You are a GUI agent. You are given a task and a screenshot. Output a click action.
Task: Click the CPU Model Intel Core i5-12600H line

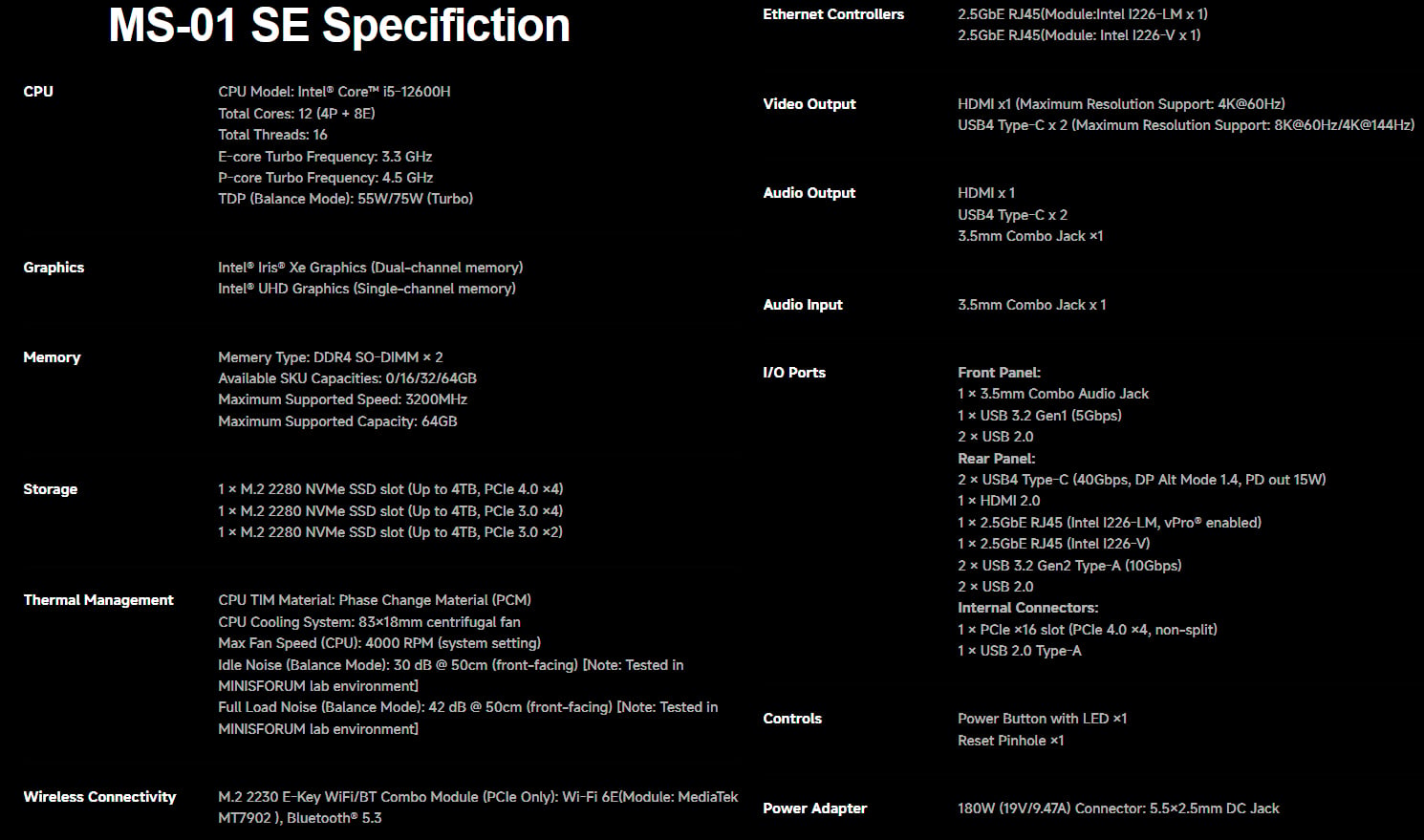pyautogui.click(x=334, y=92)
